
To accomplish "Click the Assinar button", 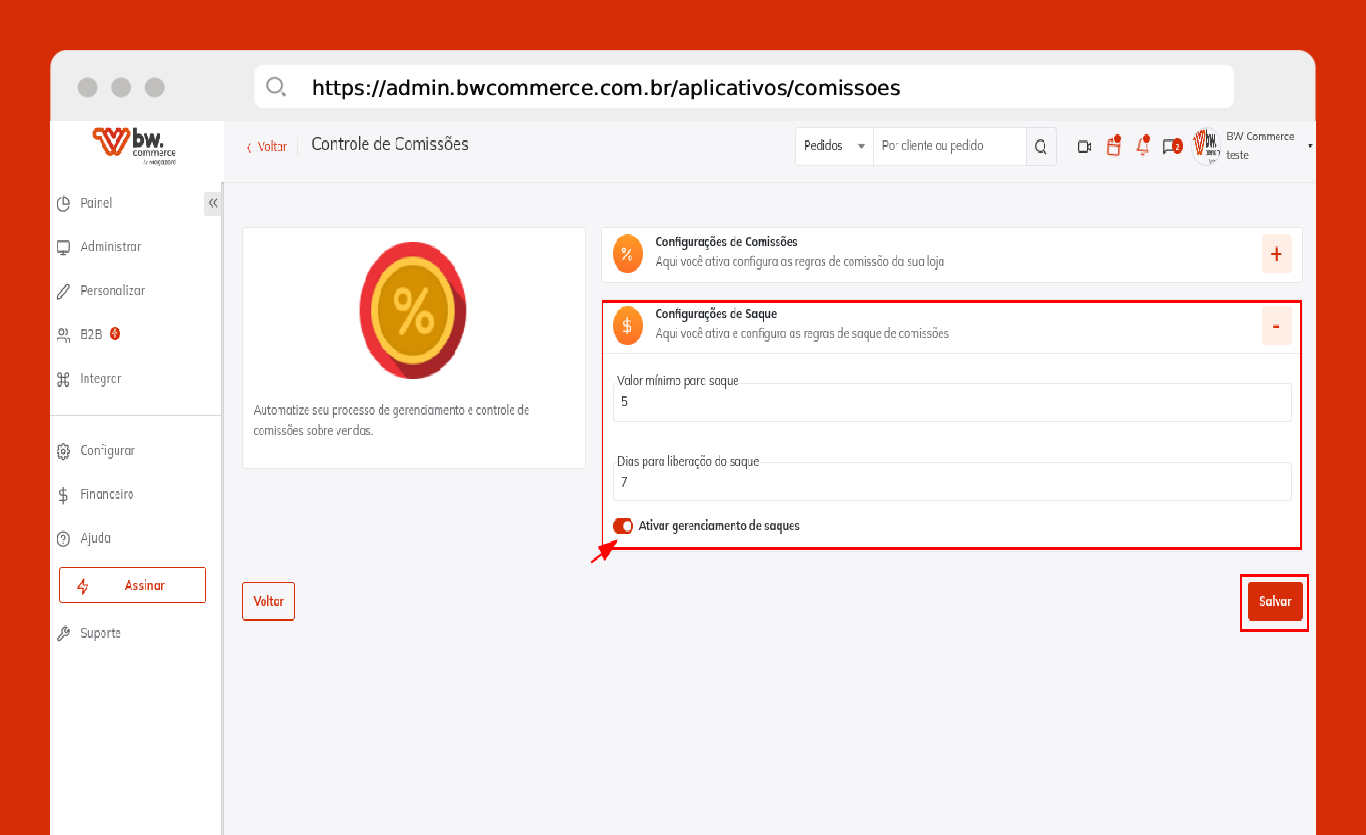I will (132, 586).
